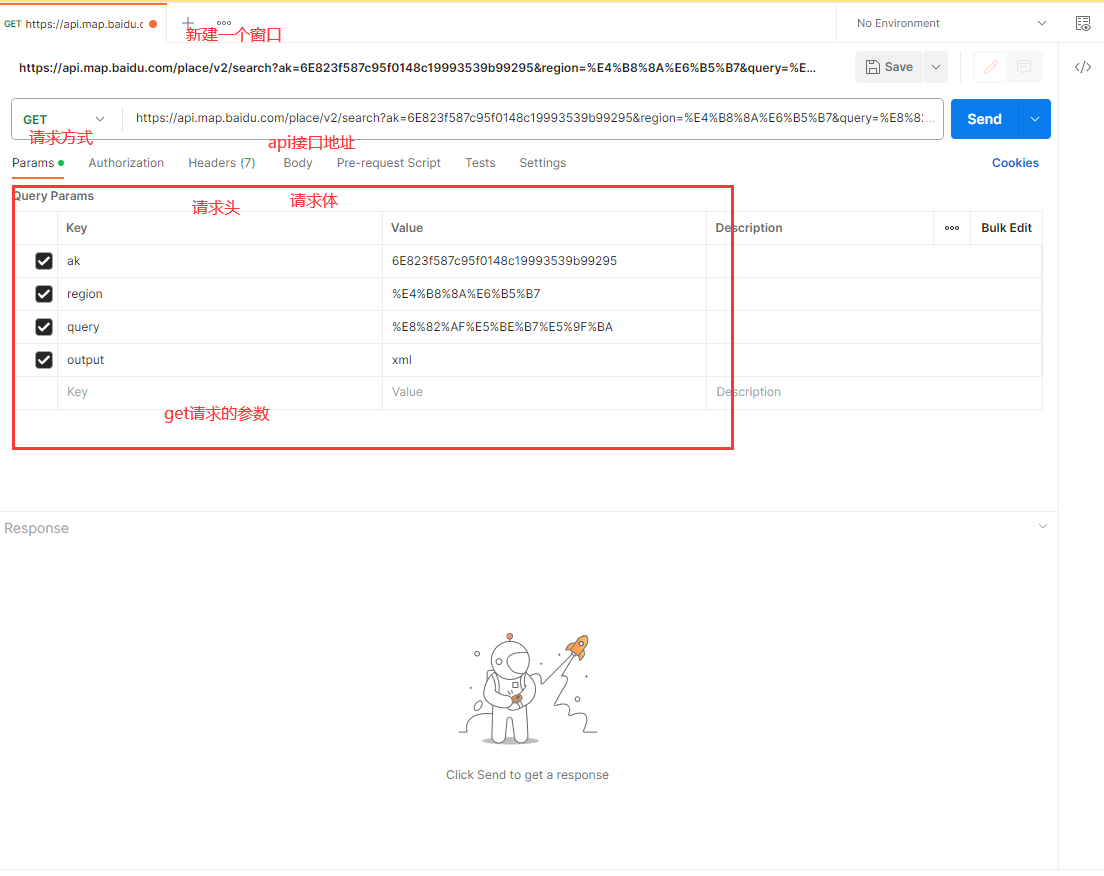Collapse the Response panel chevron

pyautogui.click(x=1043, y=527)
